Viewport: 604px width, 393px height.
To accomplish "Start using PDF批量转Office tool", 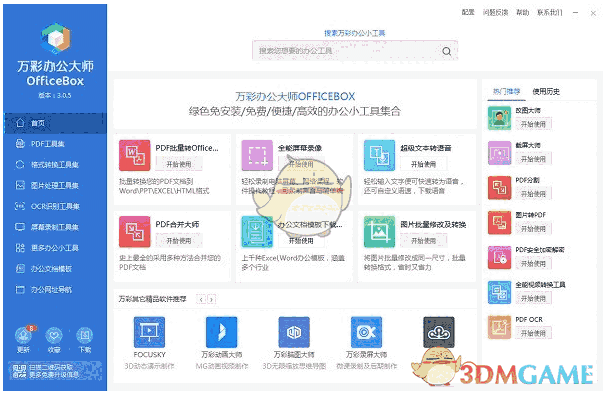I will point(179,164).
